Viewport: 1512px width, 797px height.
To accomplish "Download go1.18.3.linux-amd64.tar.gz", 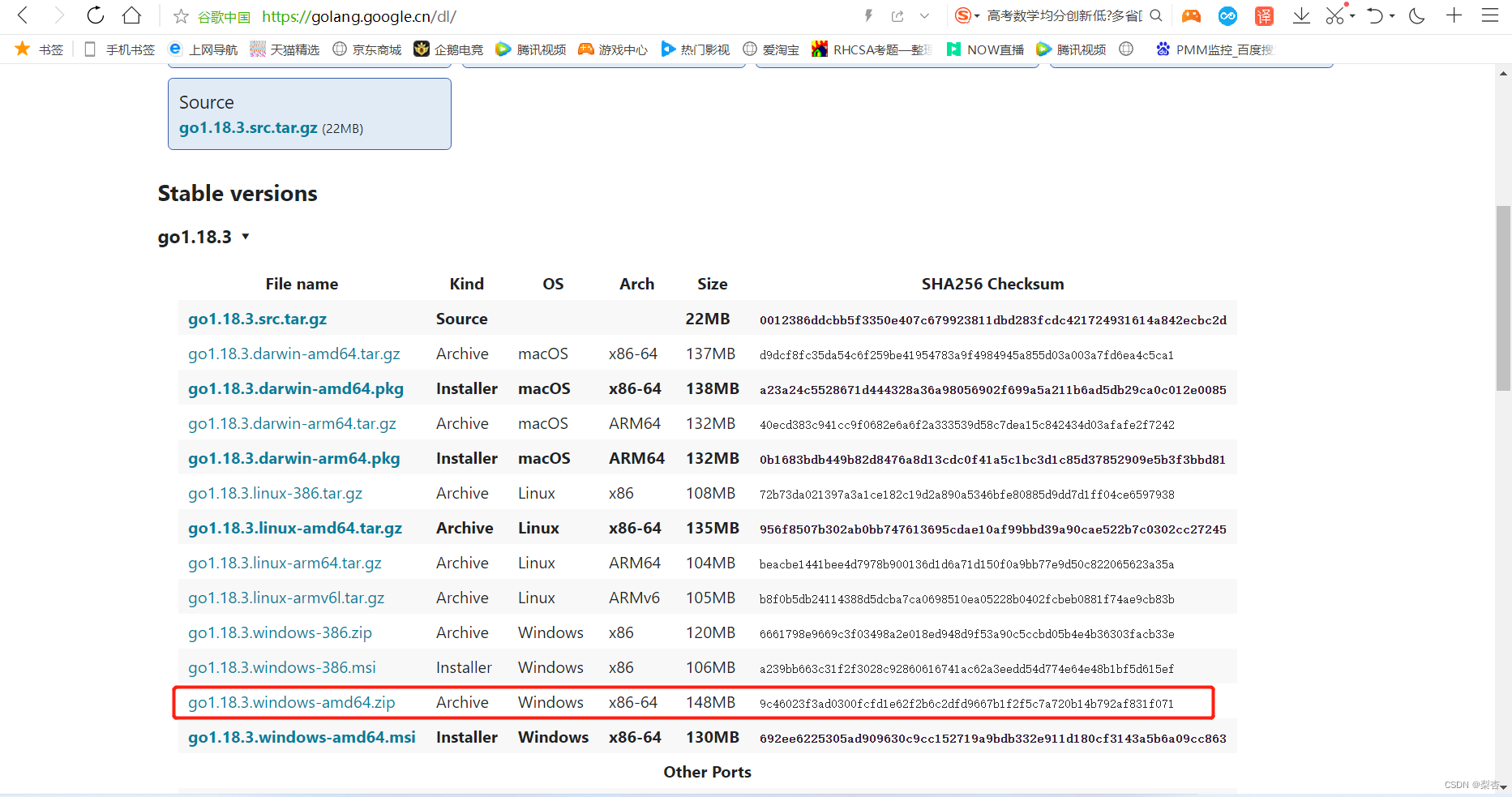I will [295, 529].
